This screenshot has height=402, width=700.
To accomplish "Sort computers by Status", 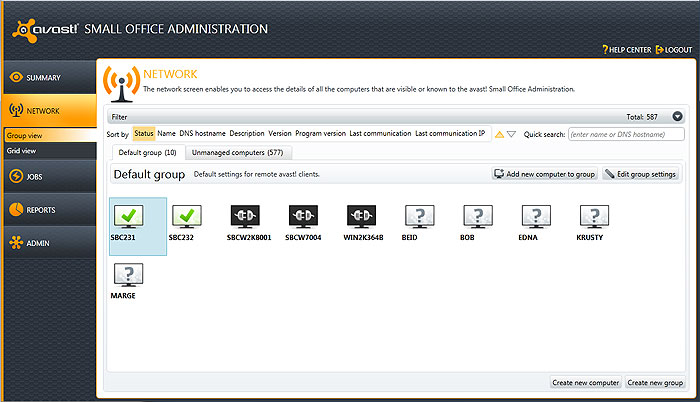I will coord(144,134).
